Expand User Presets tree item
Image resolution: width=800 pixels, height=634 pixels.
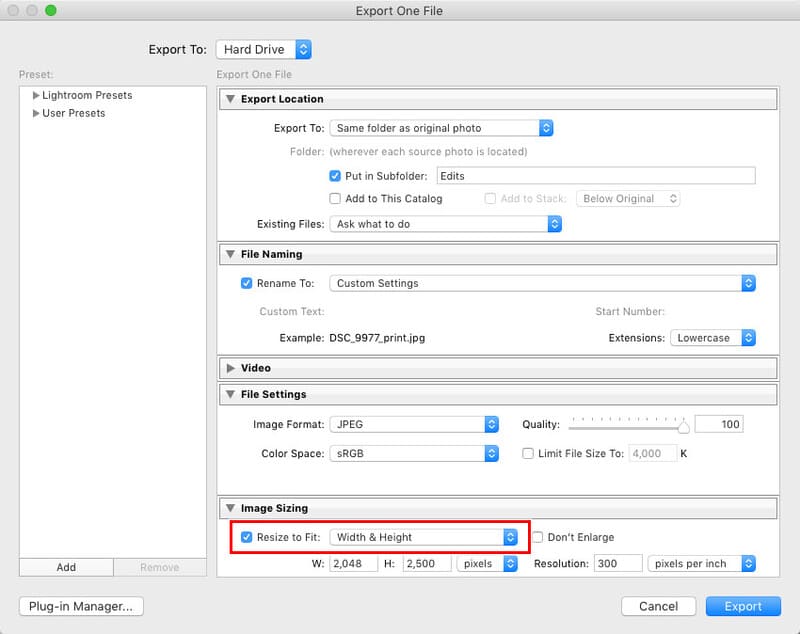pos(36,113)
